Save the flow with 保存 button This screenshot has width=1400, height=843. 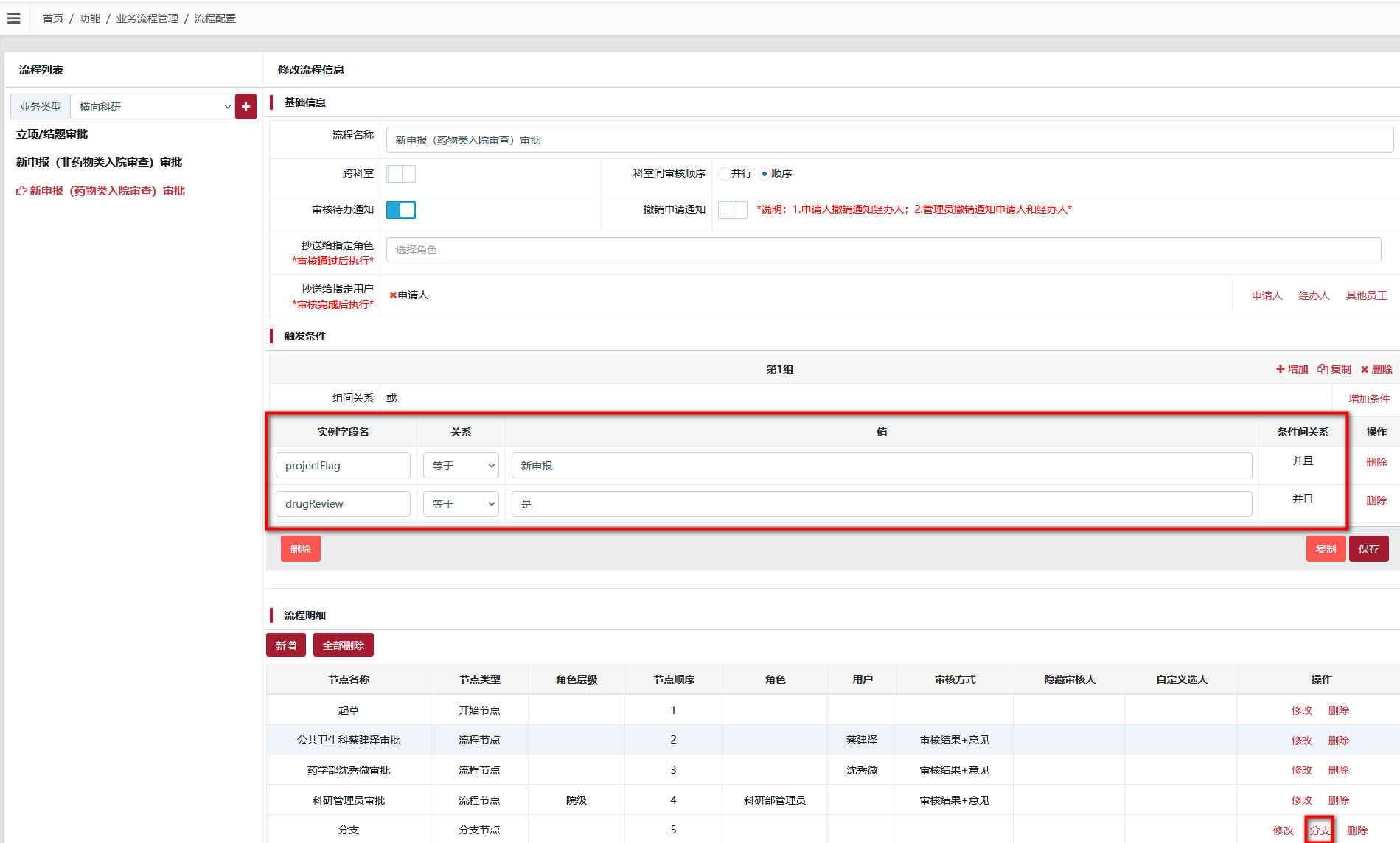coord(1369,549)
